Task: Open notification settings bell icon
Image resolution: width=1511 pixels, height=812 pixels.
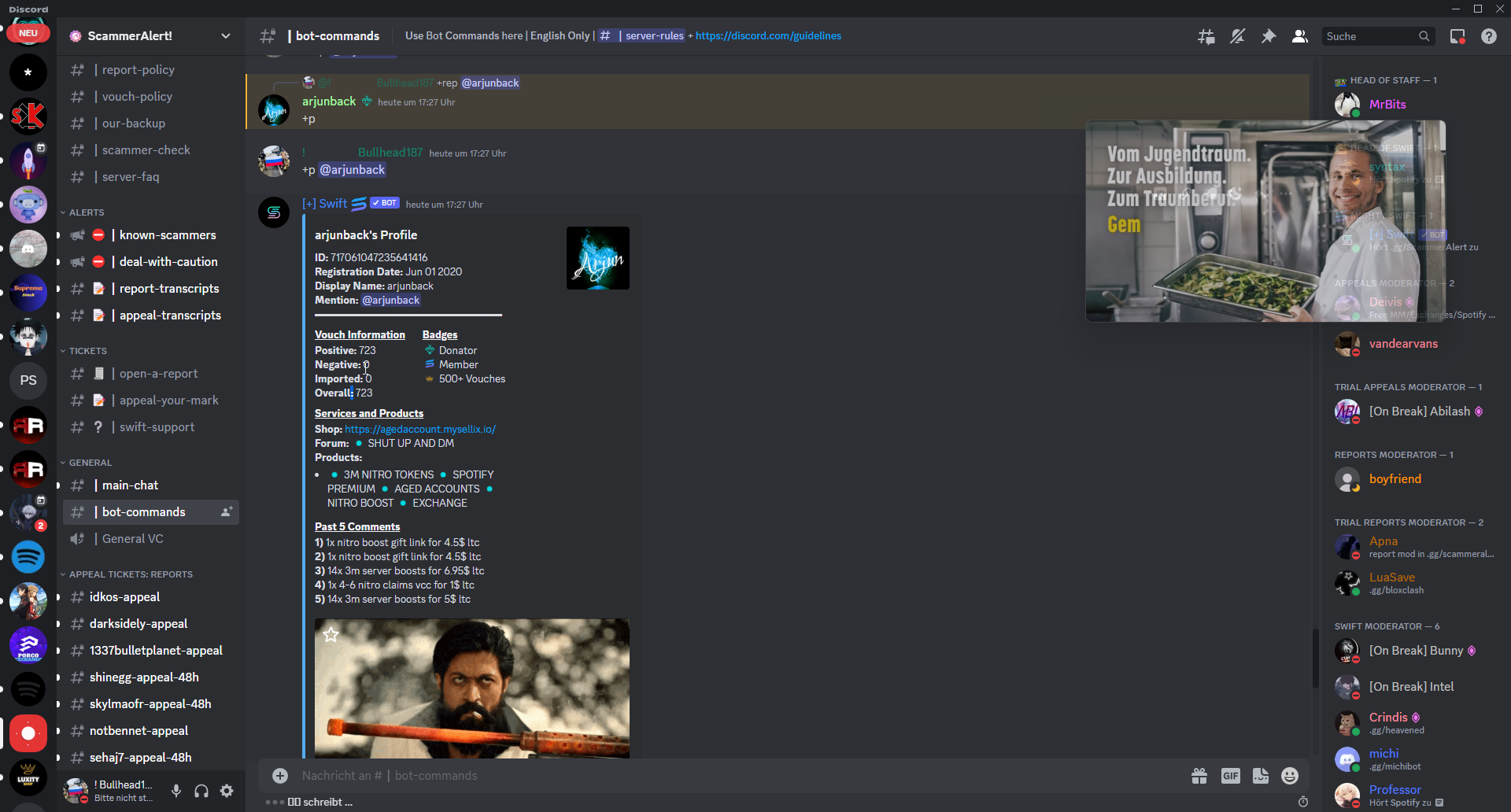Action: (x=1237, y=36)
